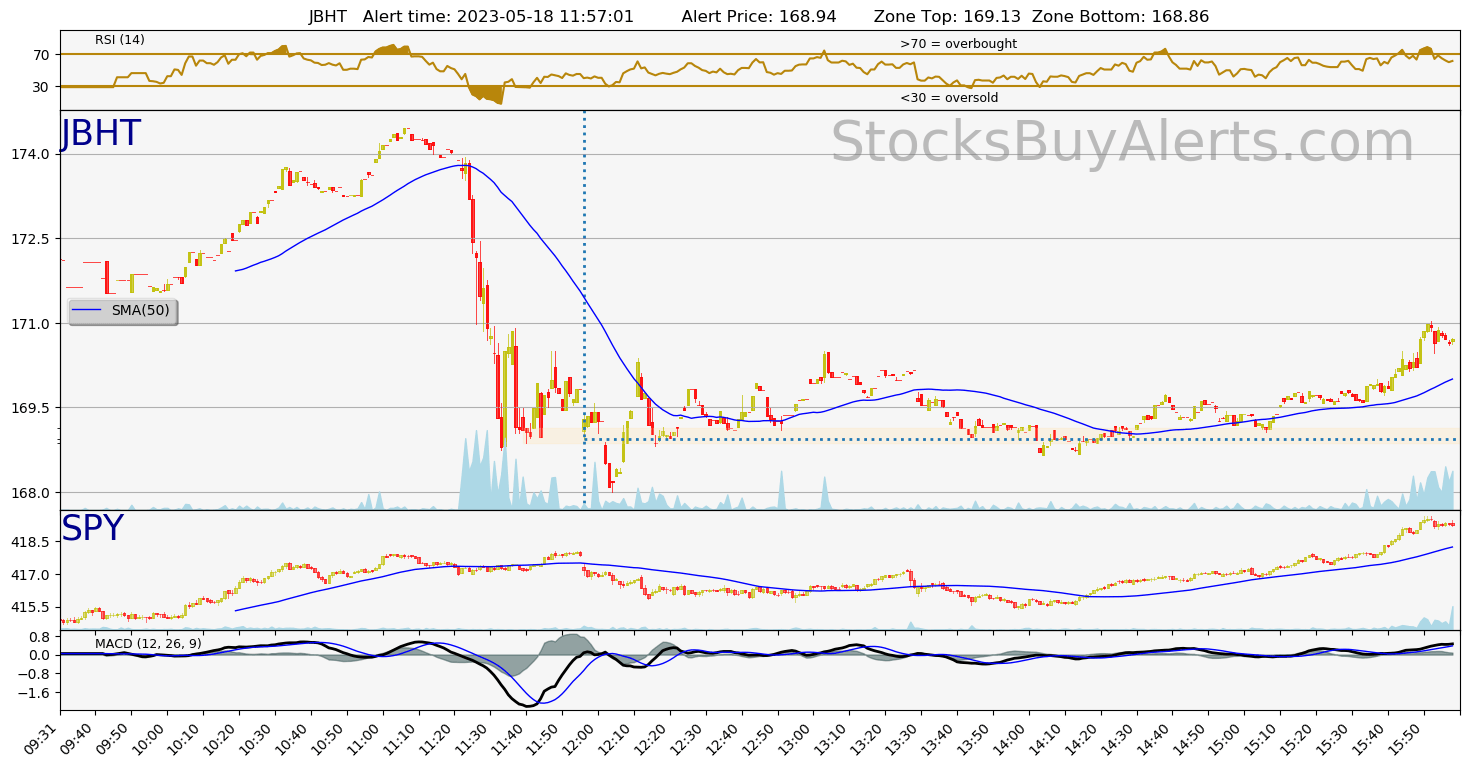The image size is (1474, 768).
Task: Click the 174.0 price axis label
Action: click(x=33, y=154)
